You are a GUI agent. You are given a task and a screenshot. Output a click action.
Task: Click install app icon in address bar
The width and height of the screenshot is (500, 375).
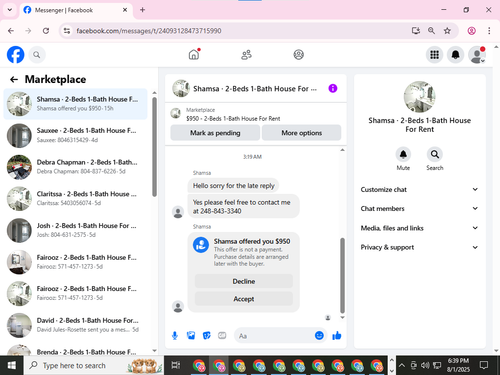[x=415, y=31]
